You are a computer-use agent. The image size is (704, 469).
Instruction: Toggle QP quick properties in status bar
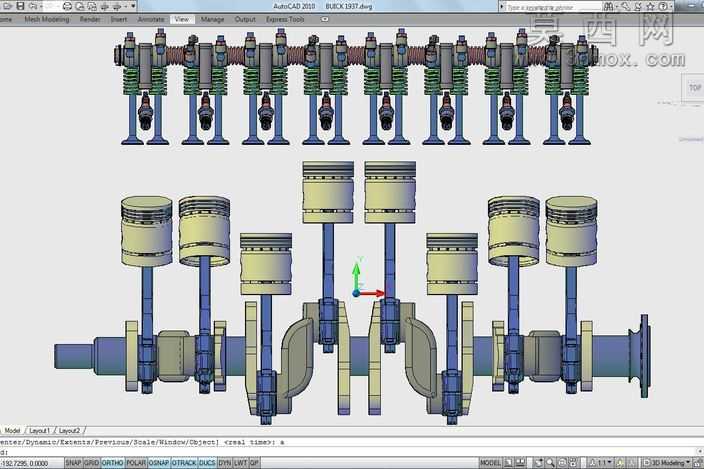[254, 463]
